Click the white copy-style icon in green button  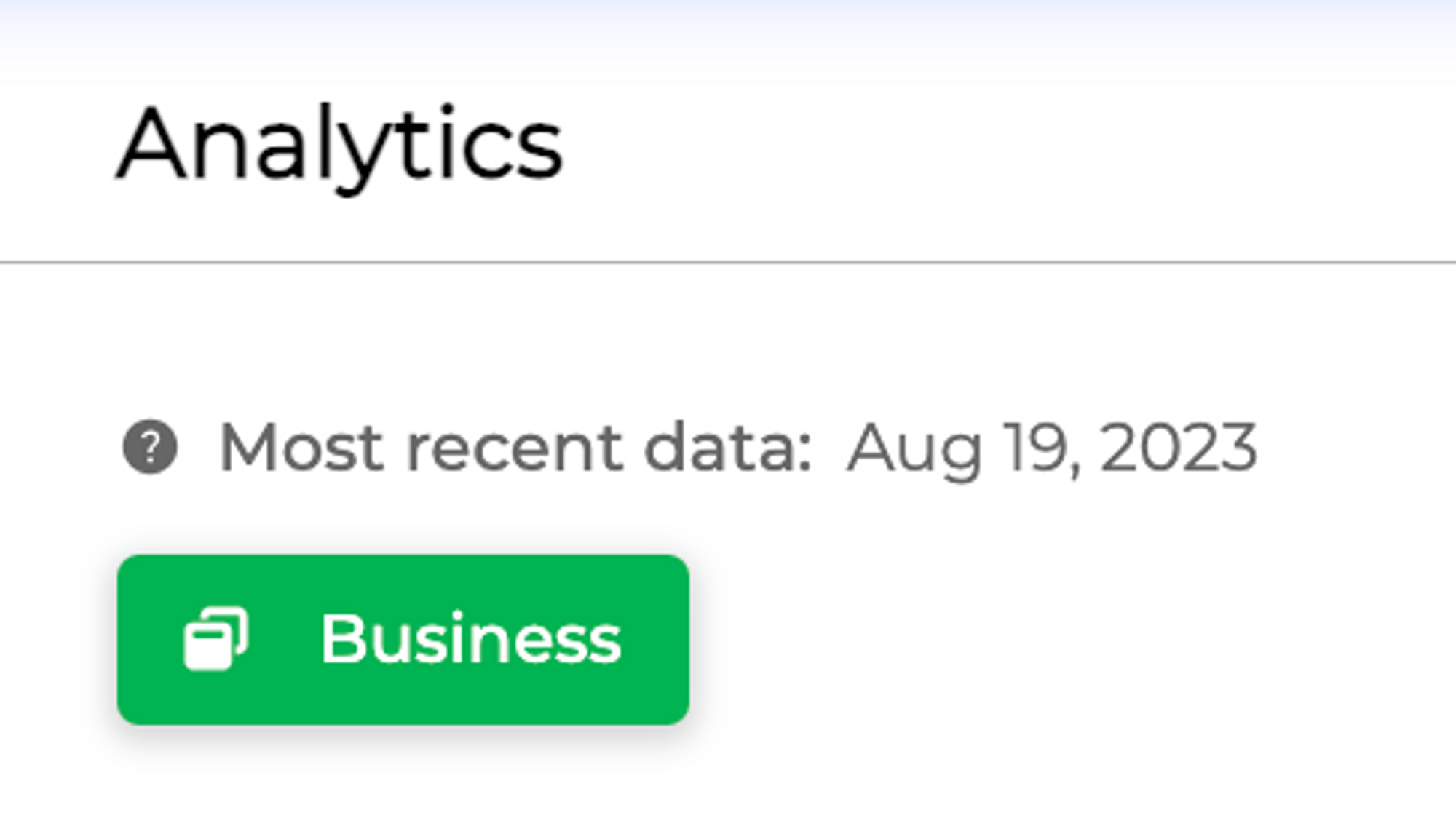[215, 639]
